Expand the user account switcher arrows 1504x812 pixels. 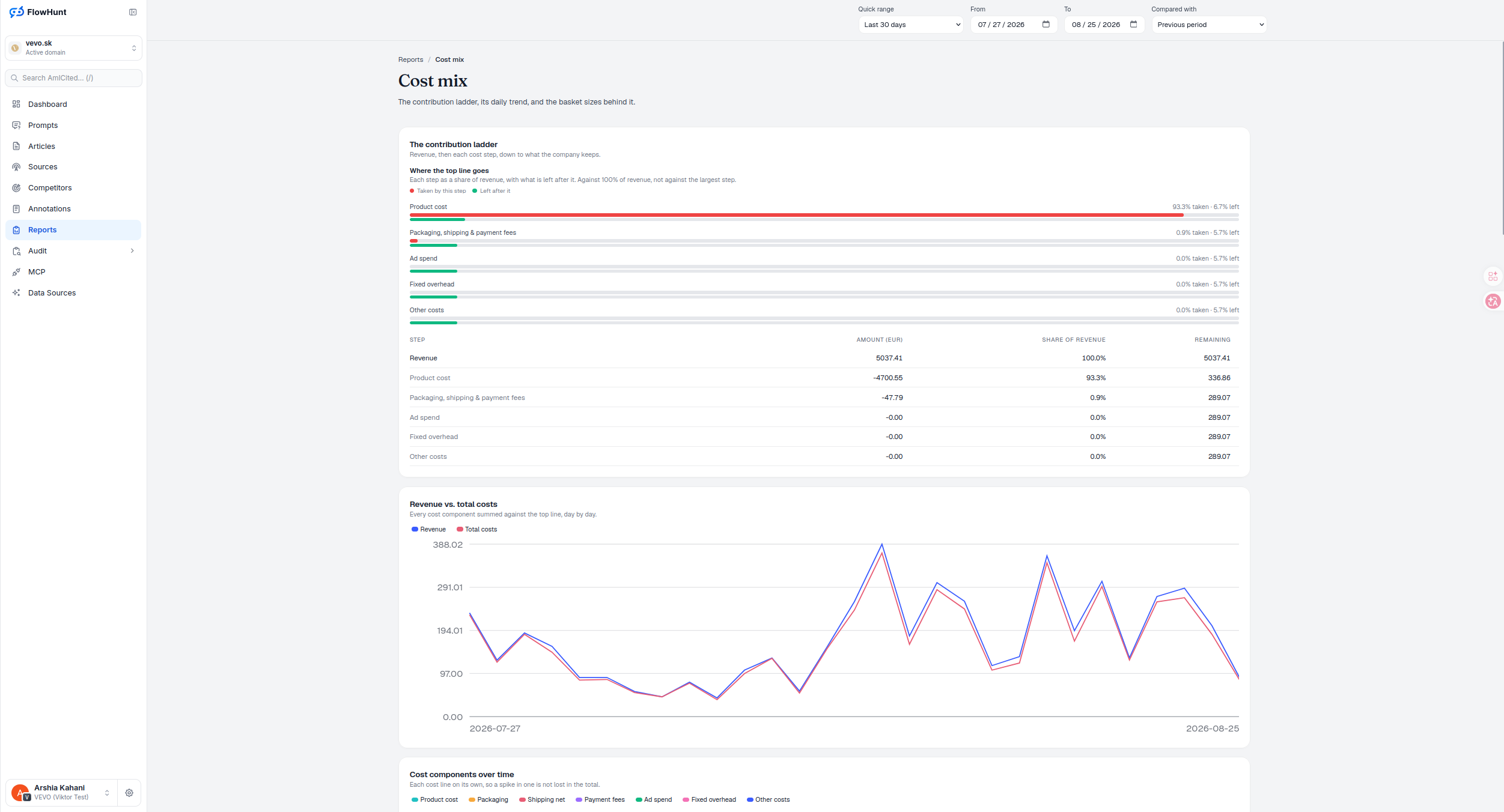(x=107, y=793)
